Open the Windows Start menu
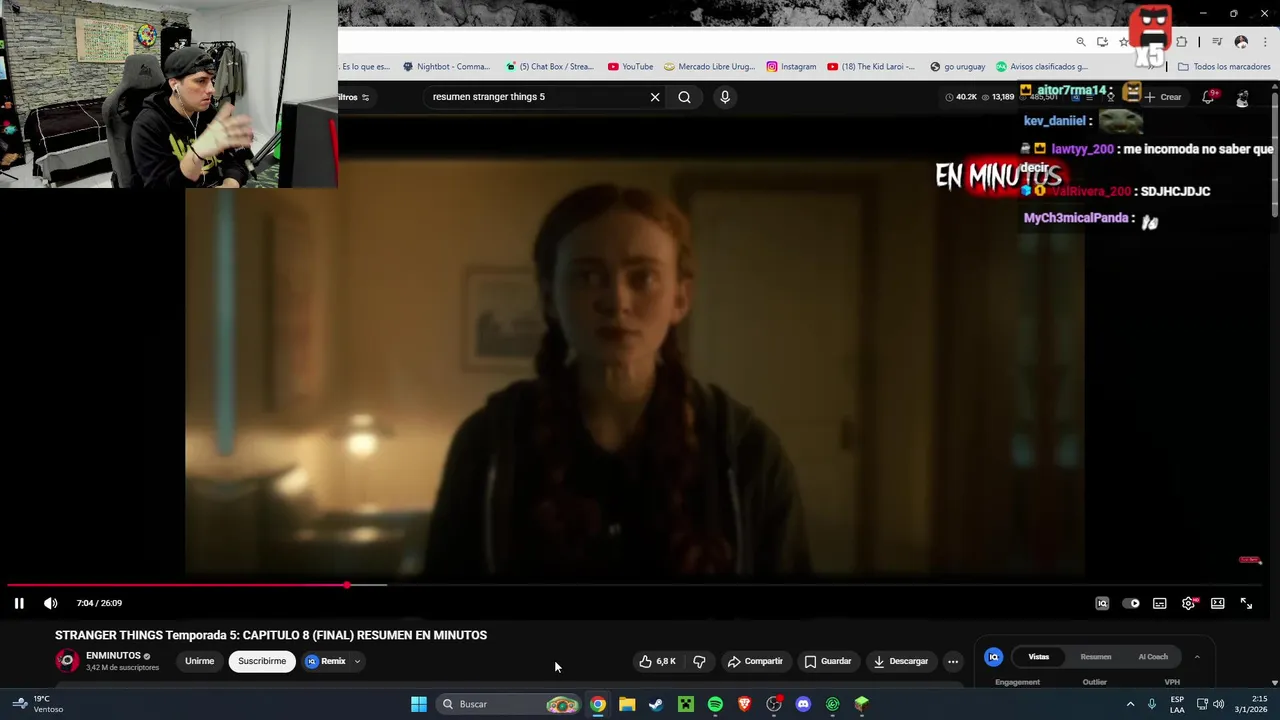This screenshot has height=720, width=1280. [x=419, y=704]
